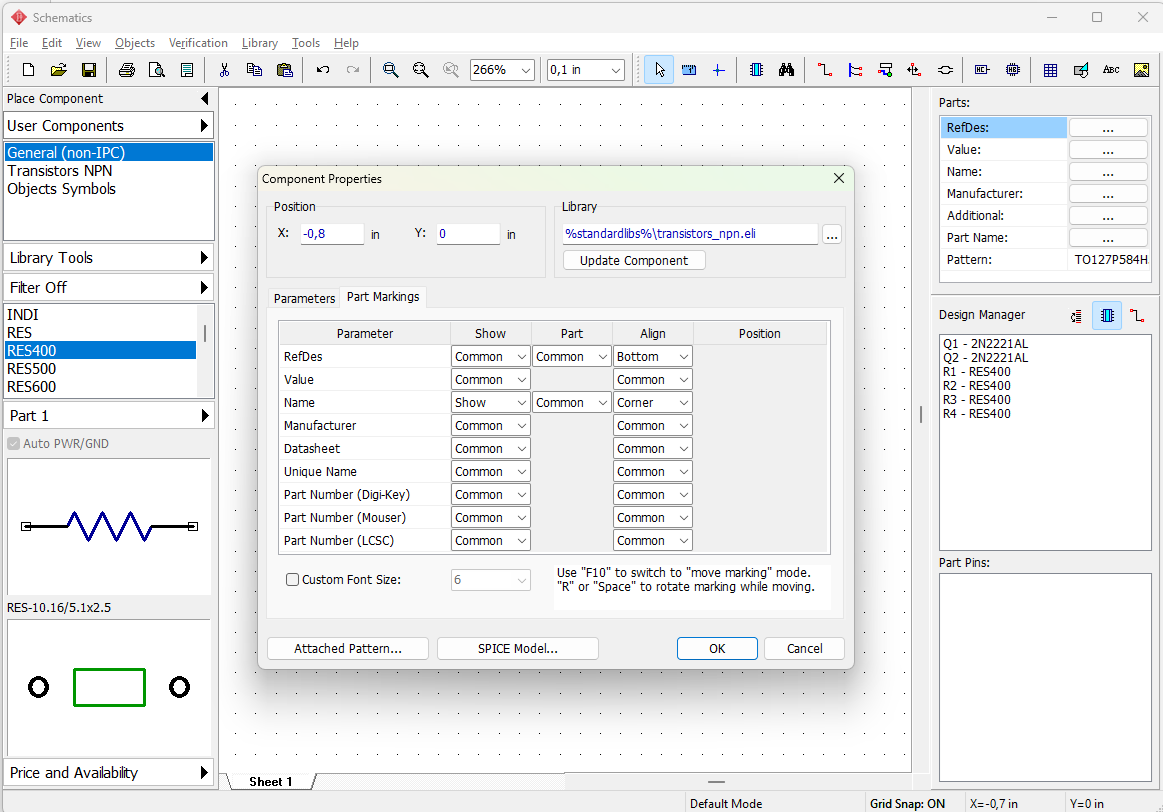
Task: Select R3 - RES400 in Design Manager
Action: click(977, 400)
